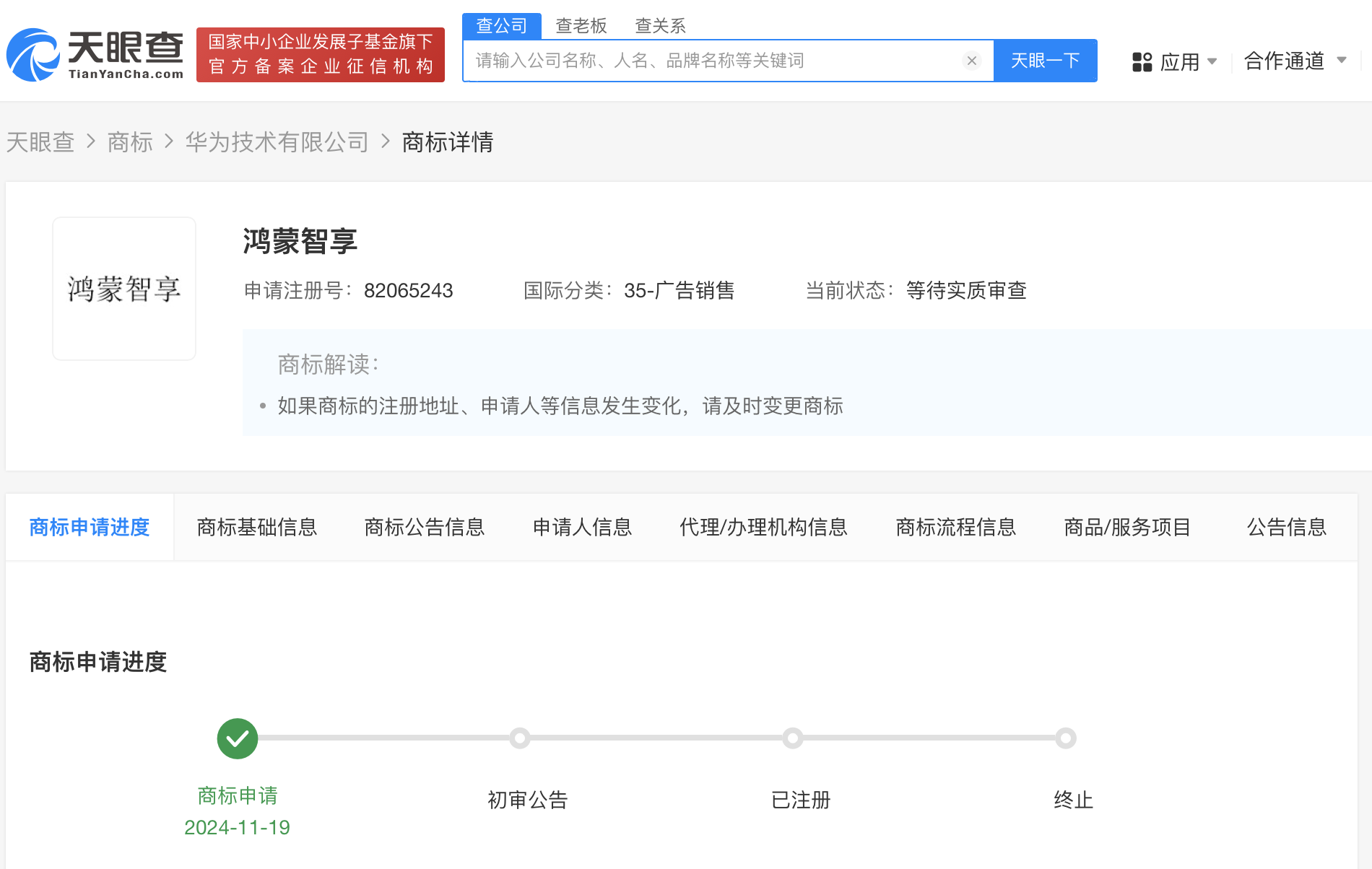1372x869 pixels.
Task: Switch to 查关系 search tab
Action: [660, 26]
